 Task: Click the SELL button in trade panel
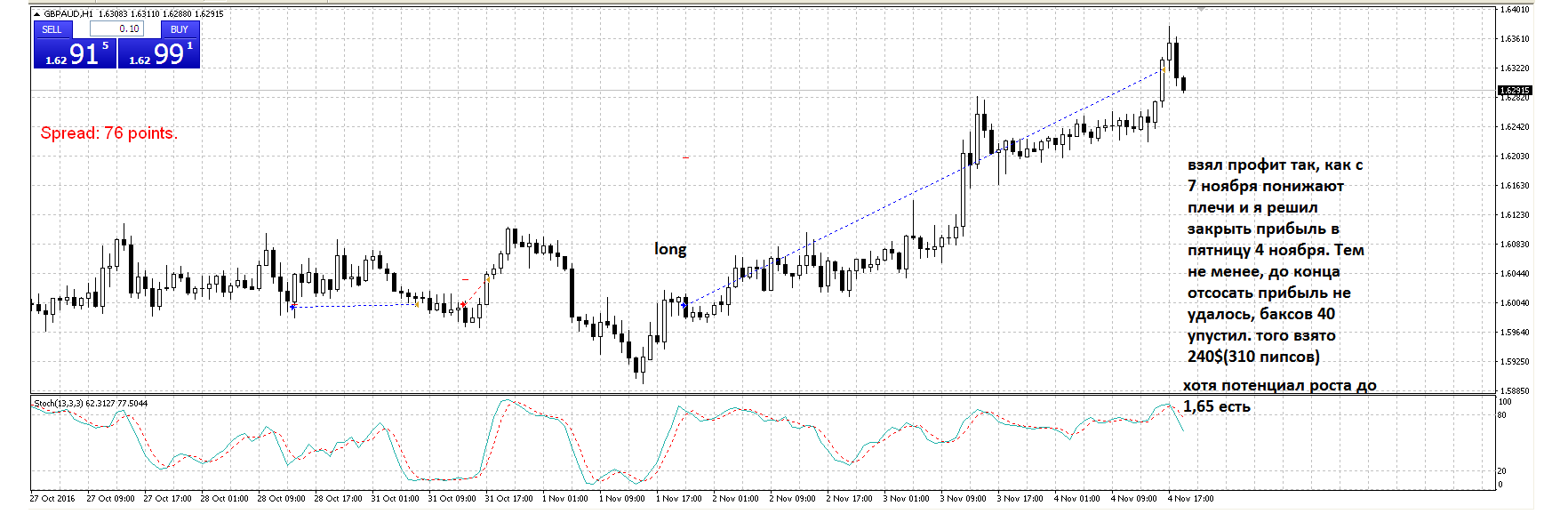coord(52,29)
